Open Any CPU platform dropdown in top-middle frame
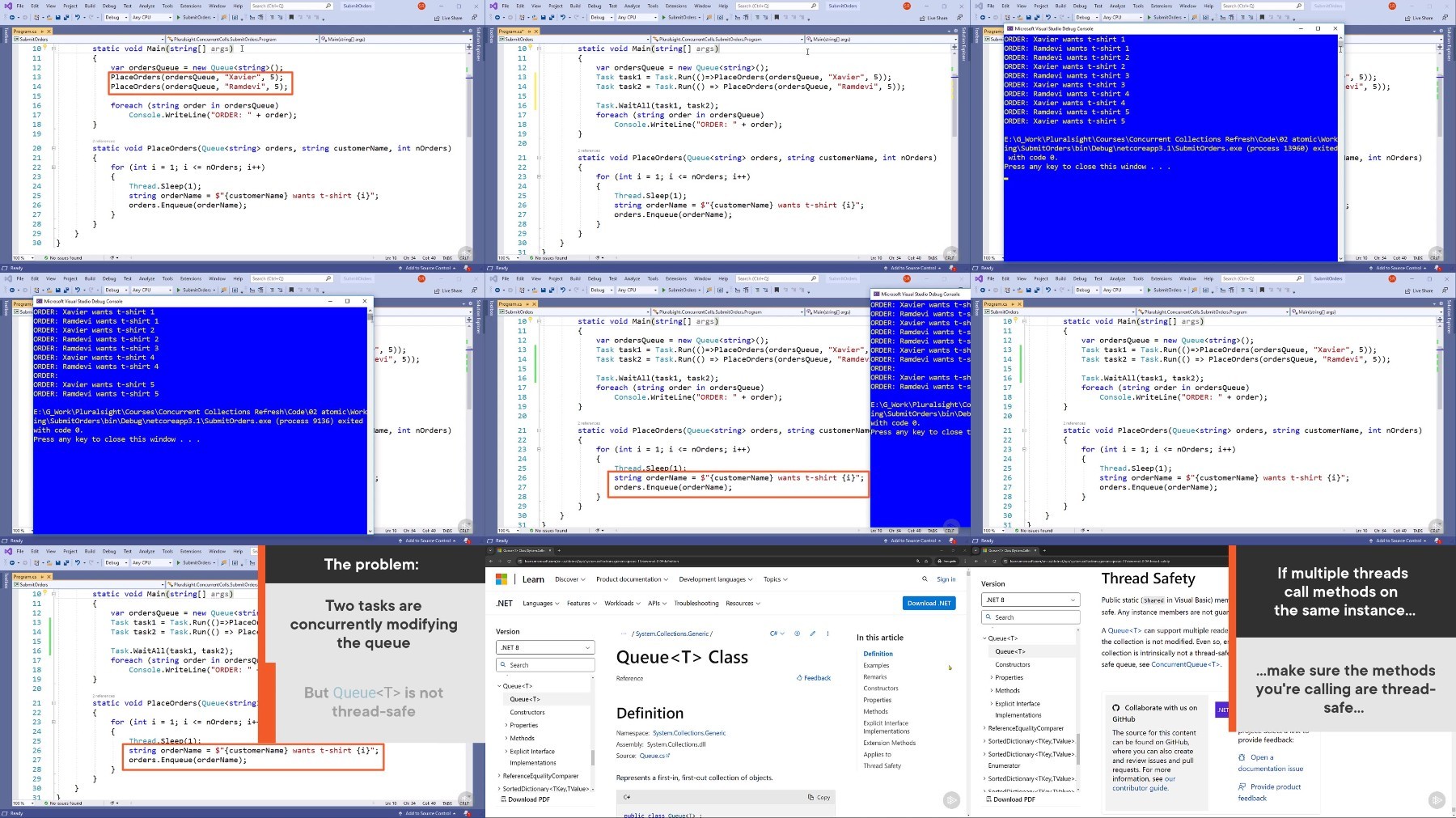This screenshot has height=818, width=1456. (x=637, y=17)
